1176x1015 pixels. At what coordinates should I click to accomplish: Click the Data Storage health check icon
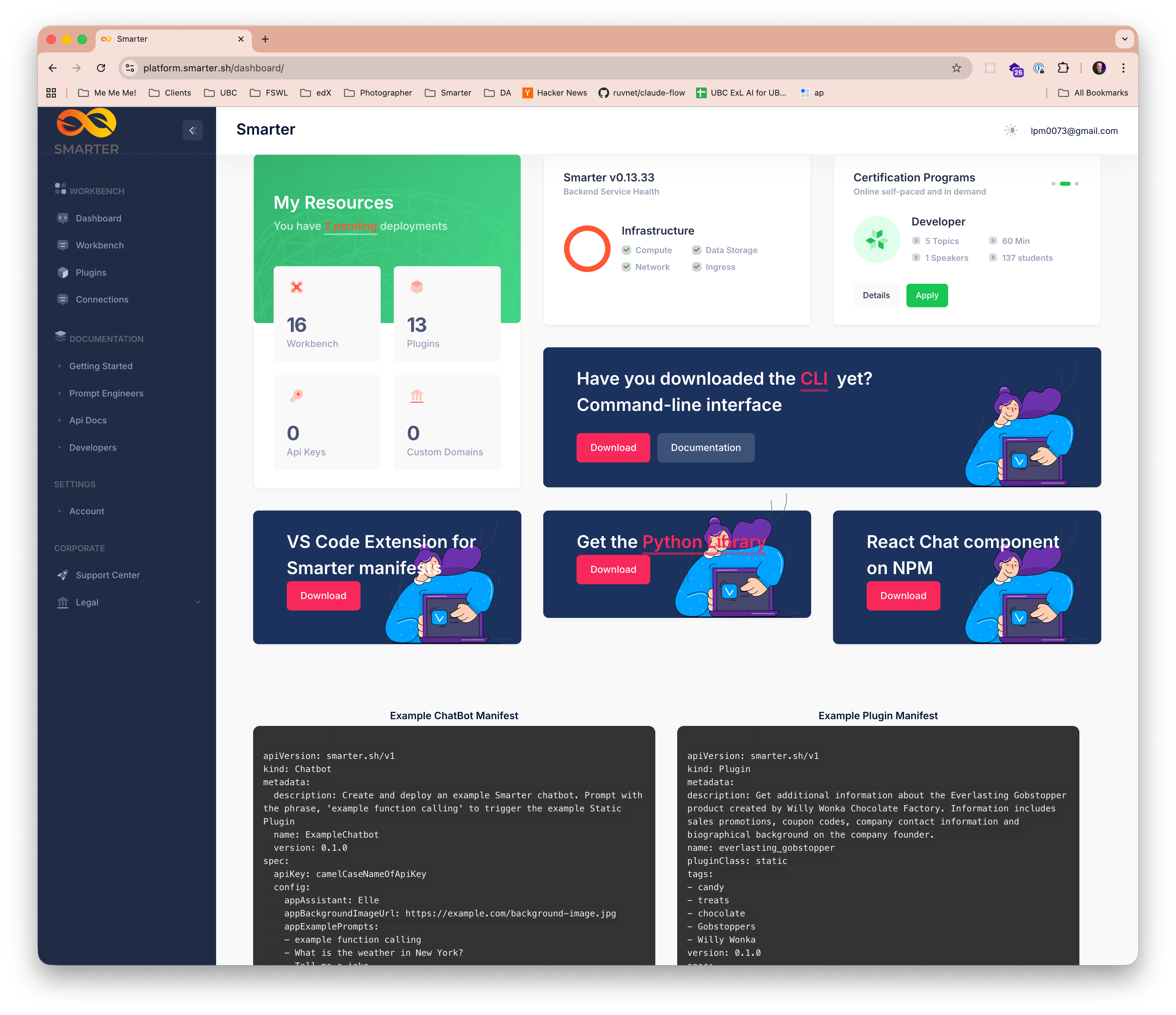pyautogui.click(x=696, y=250)
